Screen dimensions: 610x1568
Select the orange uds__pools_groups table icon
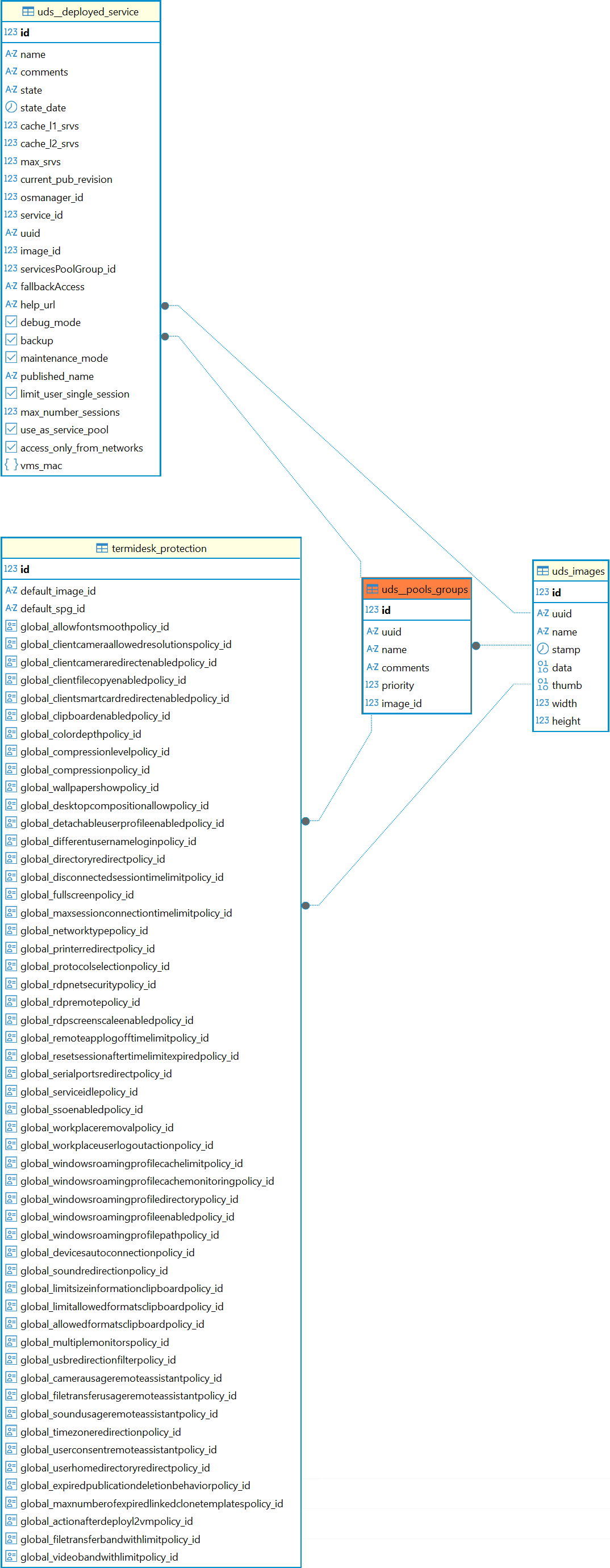tap(372, 588)
